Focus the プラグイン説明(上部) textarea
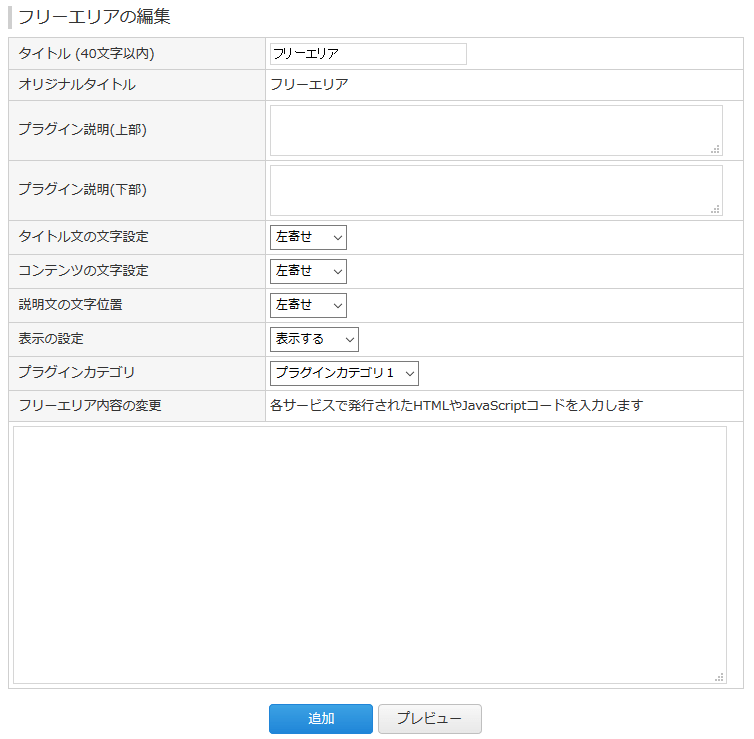The width and height of the screenshot is (754, 739). coord(496,130)
